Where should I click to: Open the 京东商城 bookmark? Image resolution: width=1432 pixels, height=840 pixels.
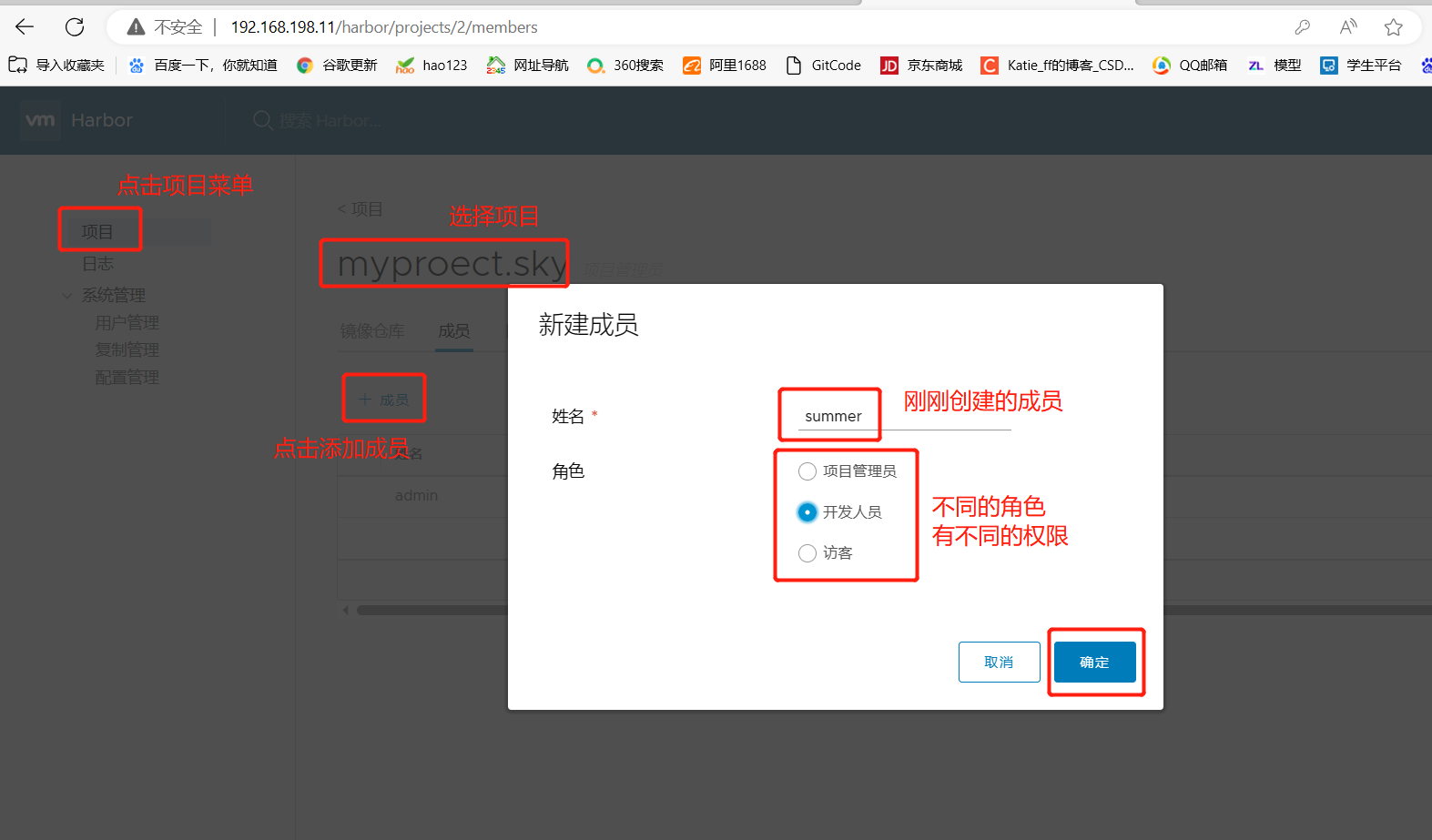(x=921, y=65)
